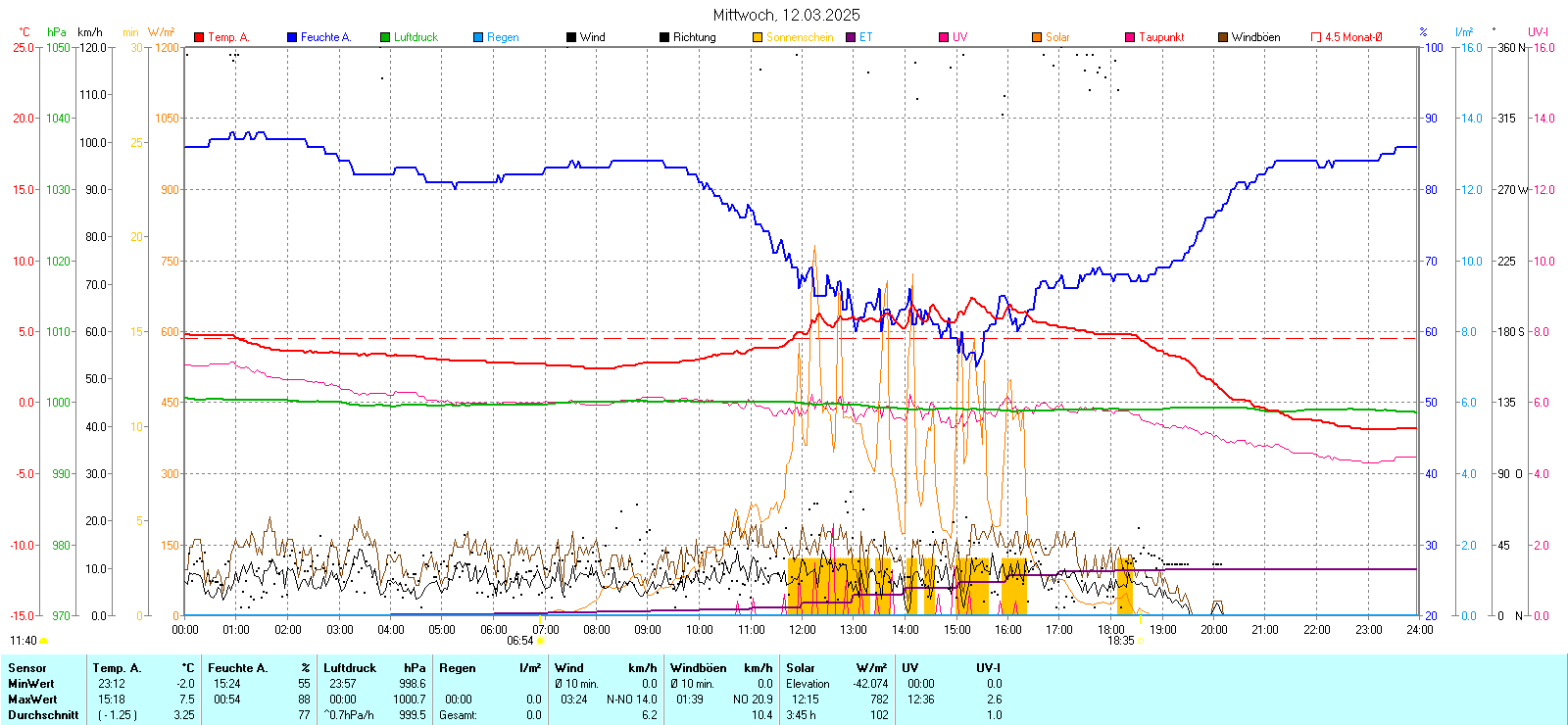Viewport: 1568px width, 725px height.
Task: Select the orange Solar legend square
Action: tap(1037, 37)
